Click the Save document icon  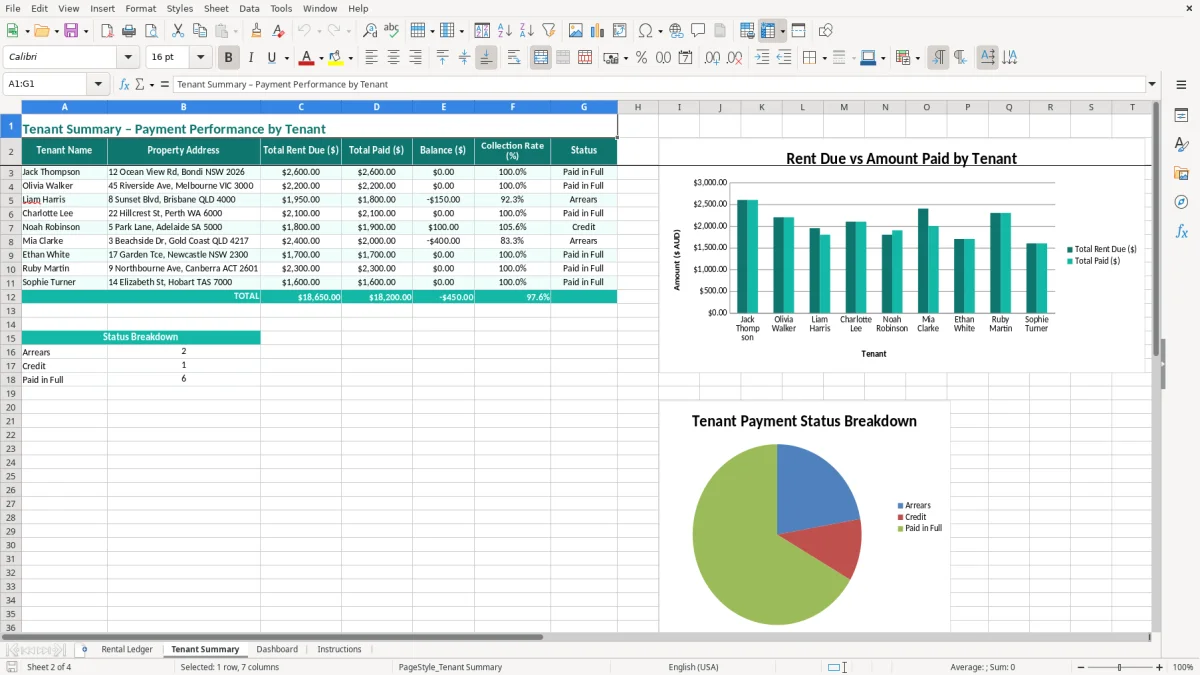pos(71,31)
